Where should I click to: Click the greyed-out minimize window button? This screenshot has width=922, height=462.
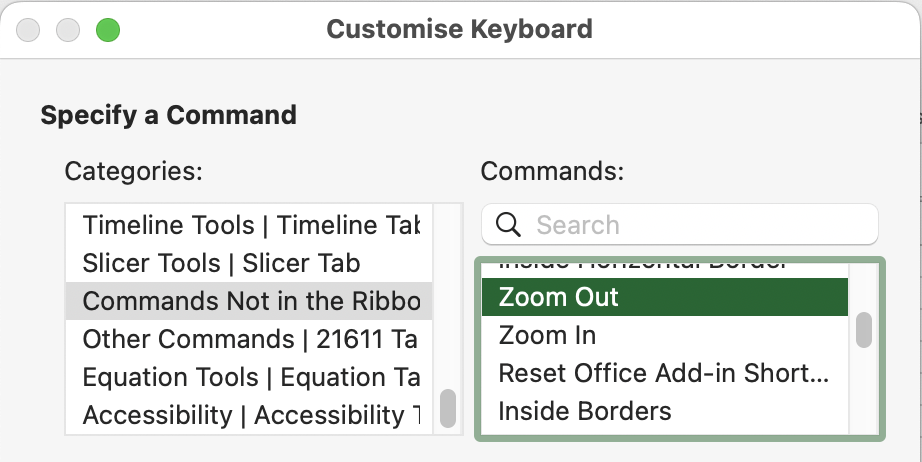tap(68, 30)
